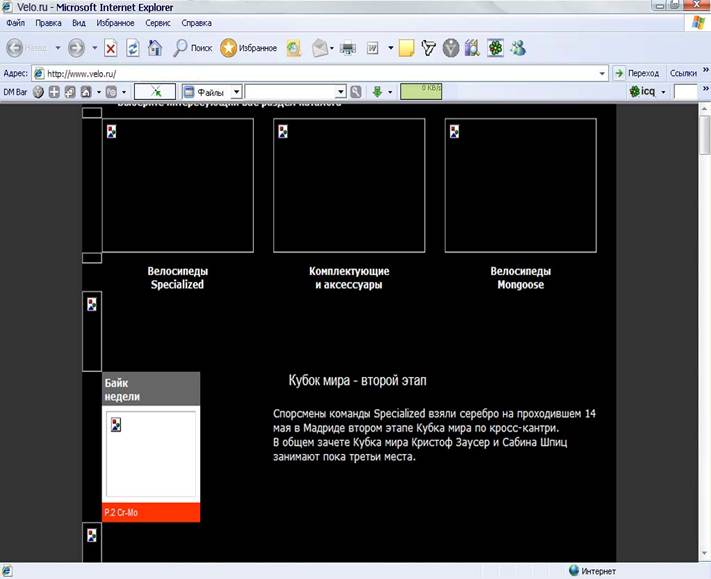
Task: Click the gray round V toolbar icon
Action: [x=451, y=48]
